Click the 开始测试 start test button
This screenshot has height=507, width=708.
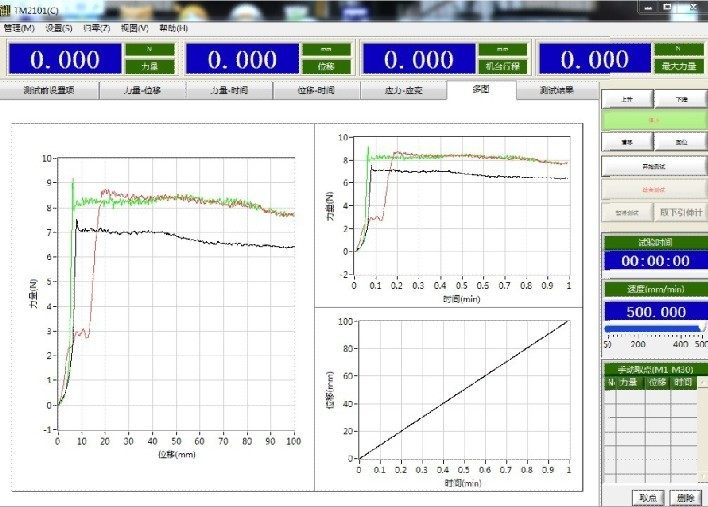(x=653, y=166)
